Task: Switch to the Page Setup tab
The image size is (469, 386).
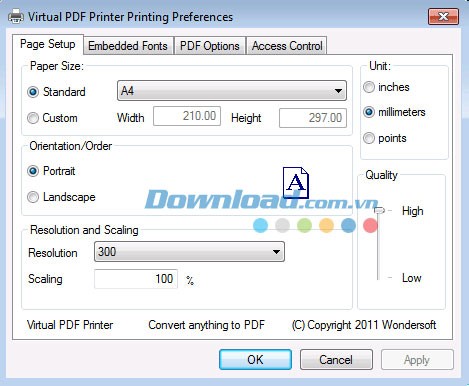Action: click(x=48, y=44)
